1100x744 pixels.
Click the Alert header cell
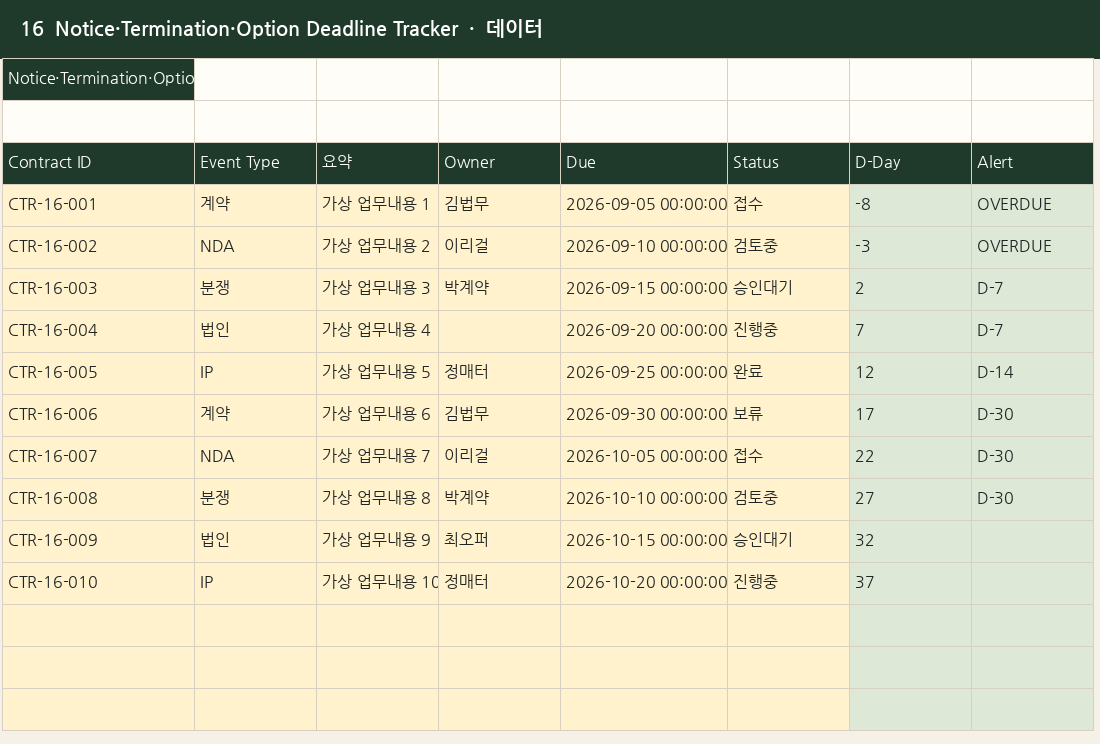tap(1033, 163)
